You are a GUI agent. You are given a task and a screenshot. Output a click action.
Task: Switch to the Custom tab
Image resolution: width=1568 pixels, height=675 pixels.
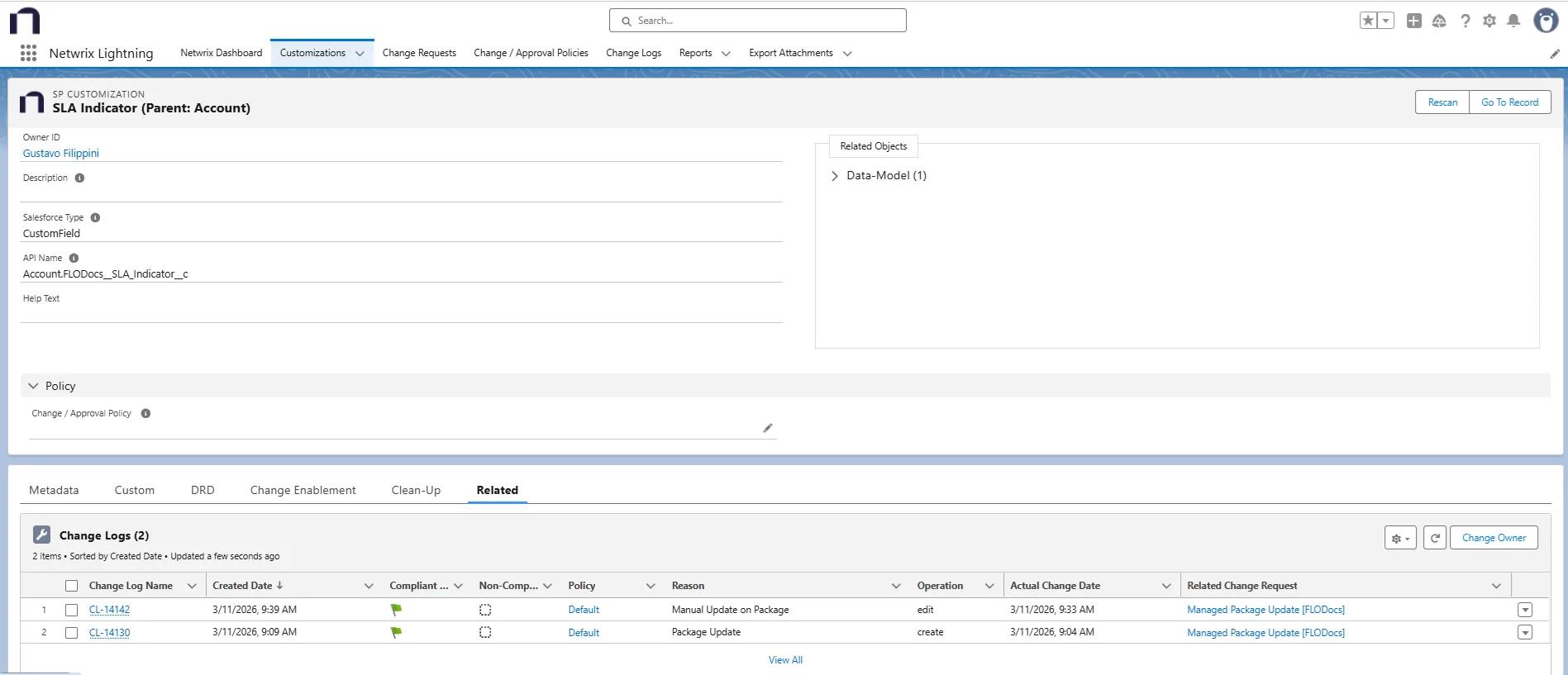click(135, 490)
